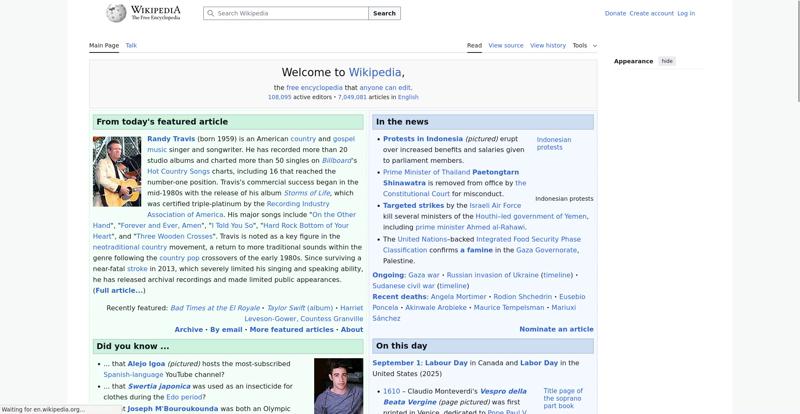Open the Log in link
This screenshot has height=414, width=800.
click(686, 13)
